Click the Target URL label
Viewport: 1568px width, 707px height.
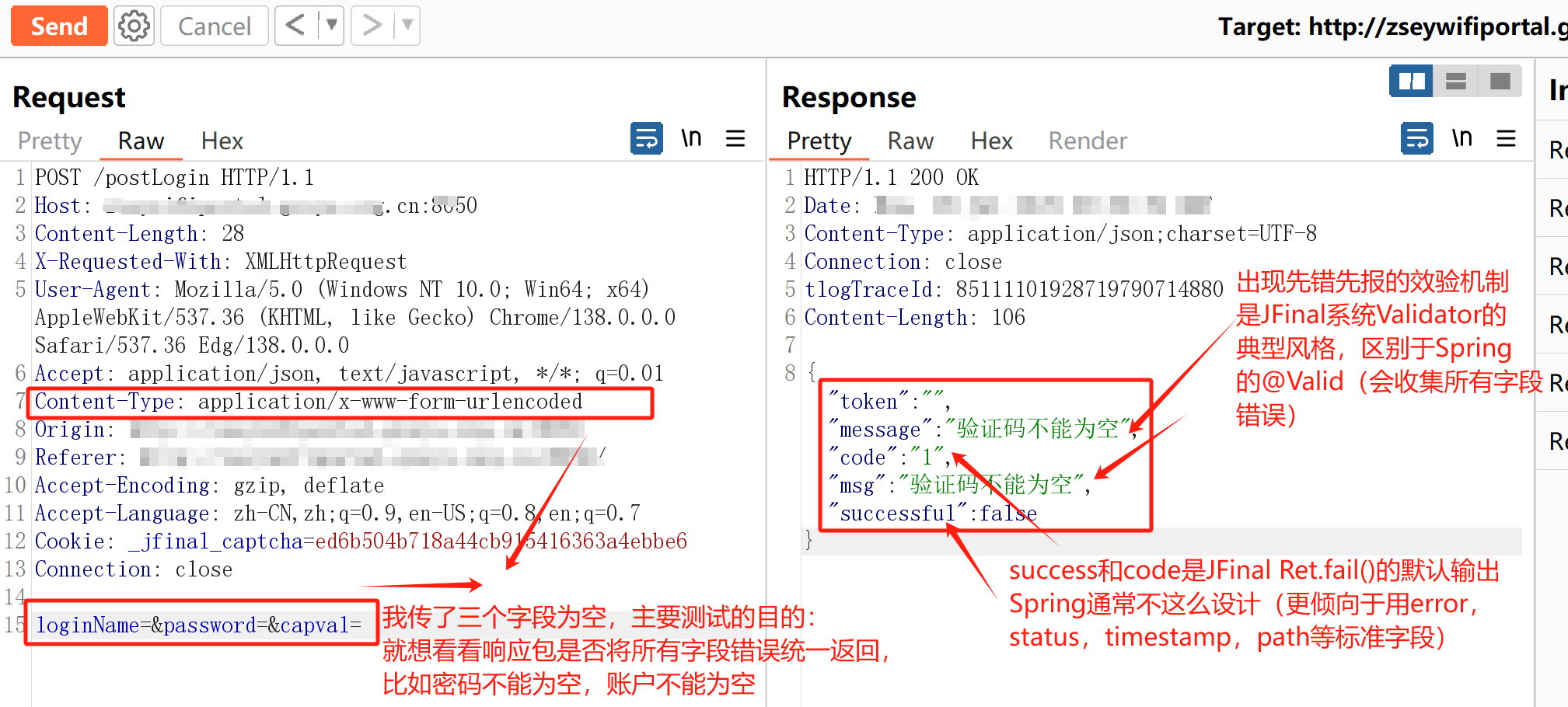point(1392,27)
